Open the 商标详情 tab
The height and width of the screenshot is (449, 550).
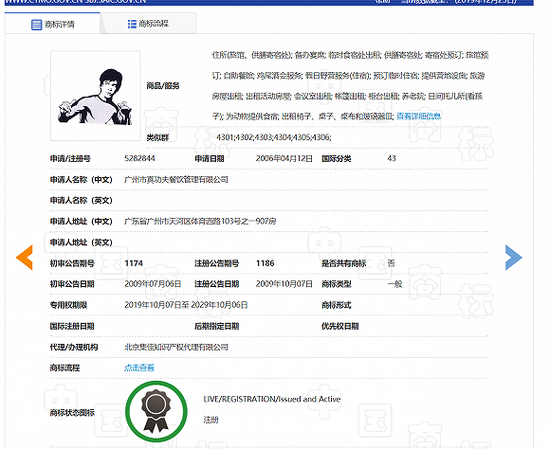[53, 24]
